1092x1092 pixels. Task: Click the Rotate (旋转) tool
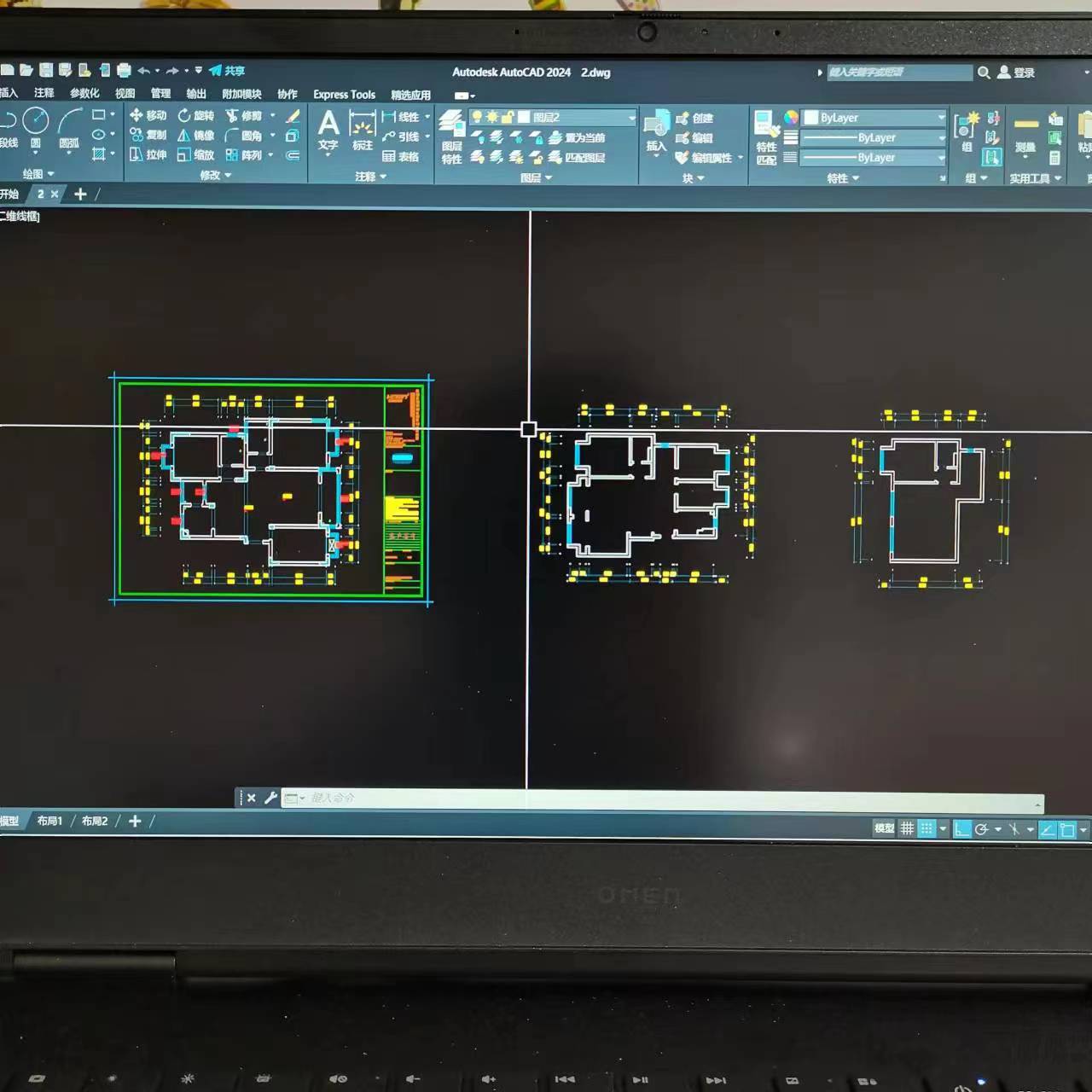195,115
